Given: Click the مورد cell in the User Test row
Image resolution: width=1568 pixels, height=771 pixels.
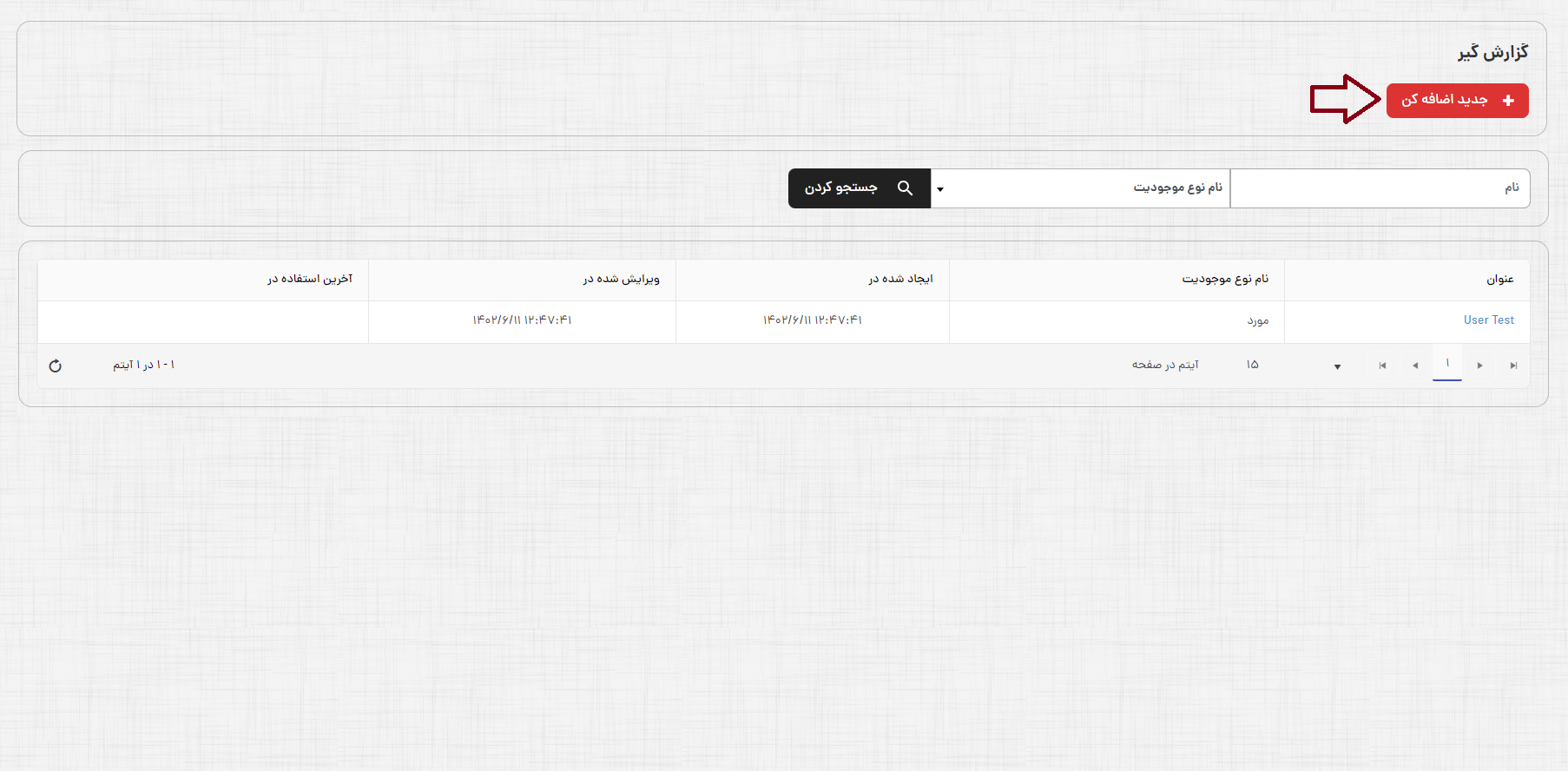Looking at the screenshot, I should (1257, 321).
